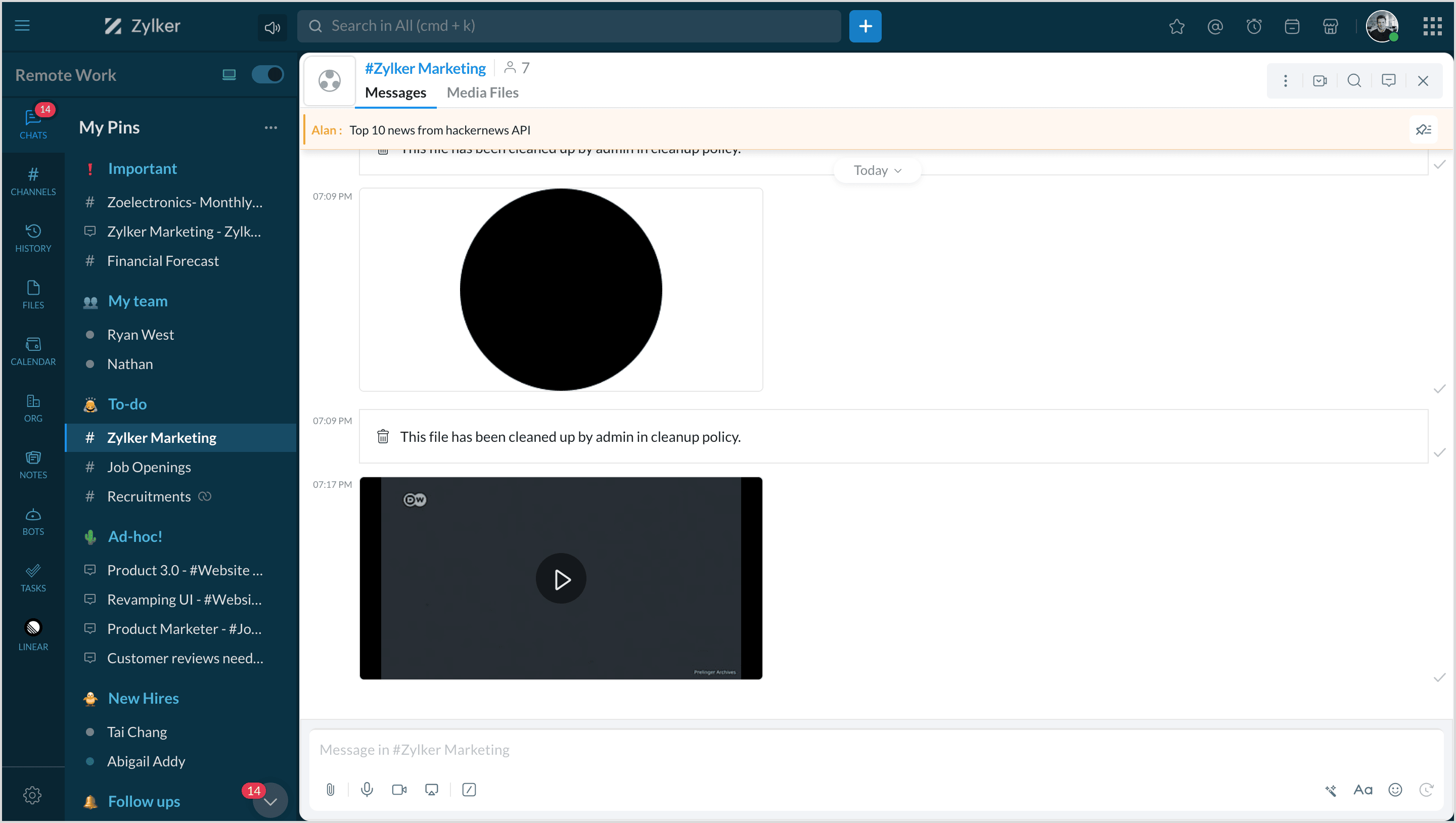
Task: Close the Zylker Marketing chat
Action: (x=1423, y=81)
